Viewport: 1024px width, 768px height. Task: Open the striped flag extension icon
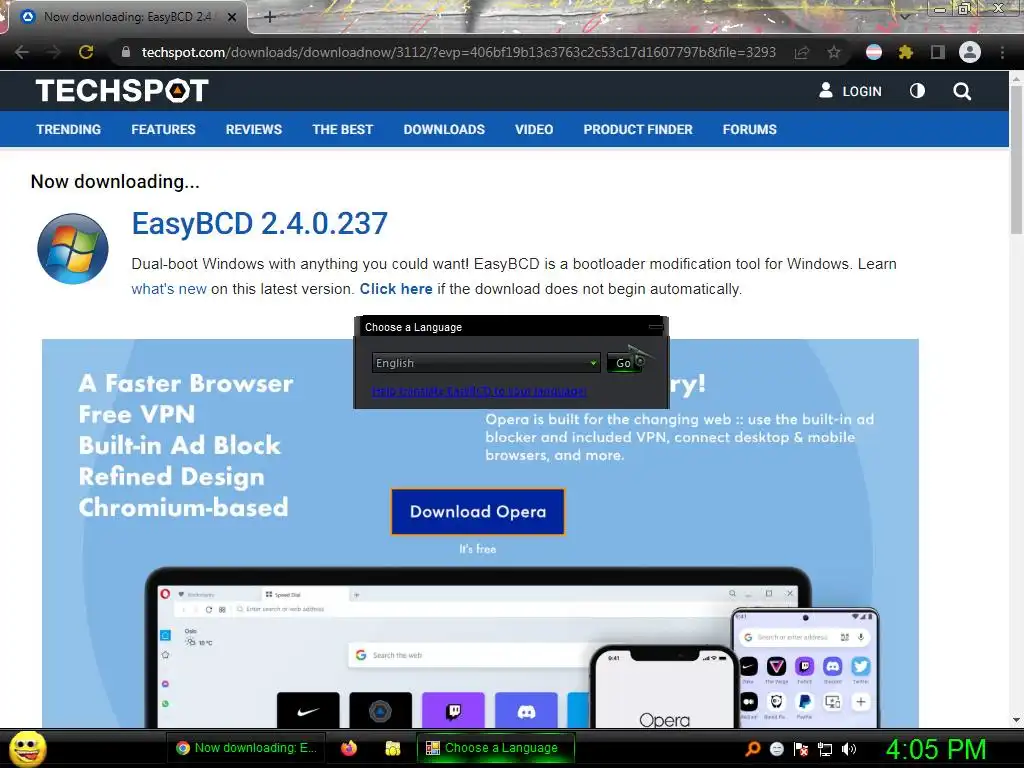click(874, 52)
